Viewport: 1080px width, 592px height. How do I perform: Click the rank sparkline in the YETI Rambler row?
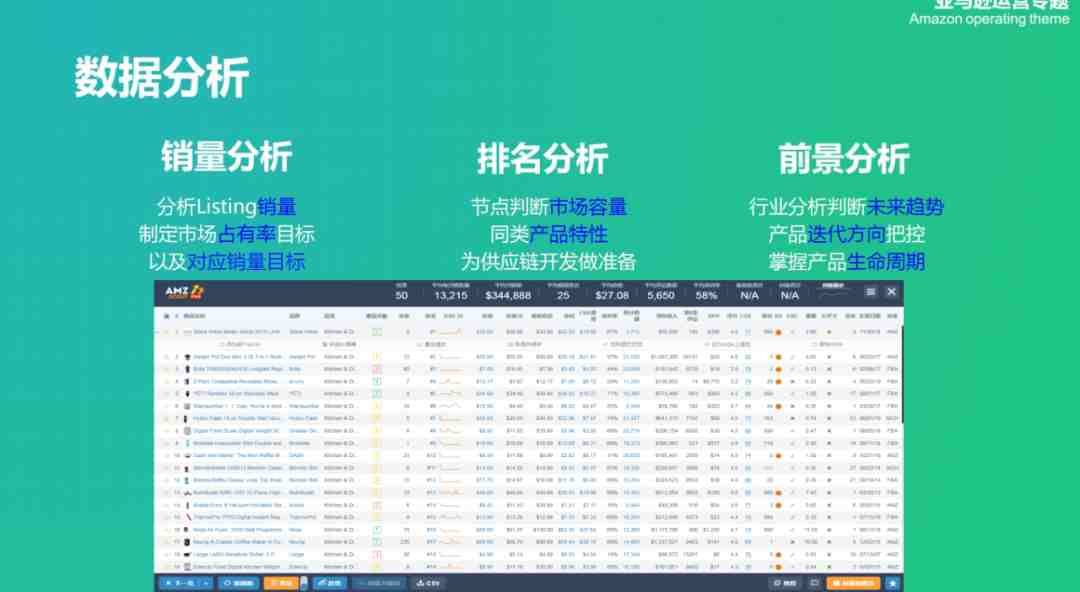(451, 394)
